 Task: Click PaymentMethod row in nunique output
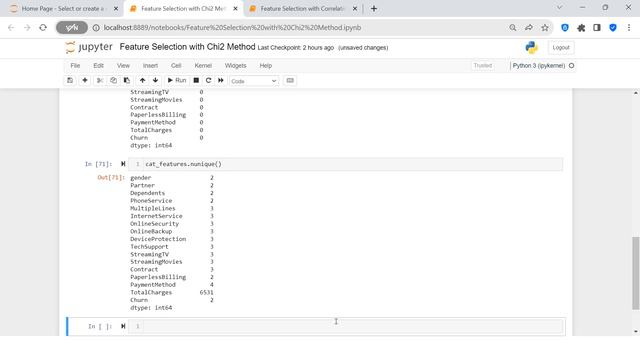tap(172, 285)
